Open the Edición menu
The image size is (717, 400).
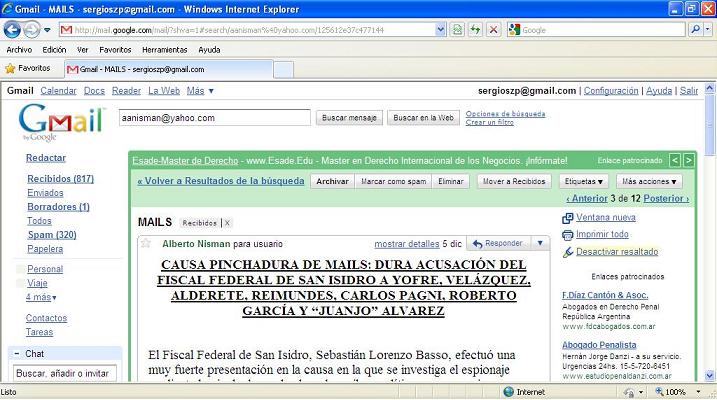54,50
